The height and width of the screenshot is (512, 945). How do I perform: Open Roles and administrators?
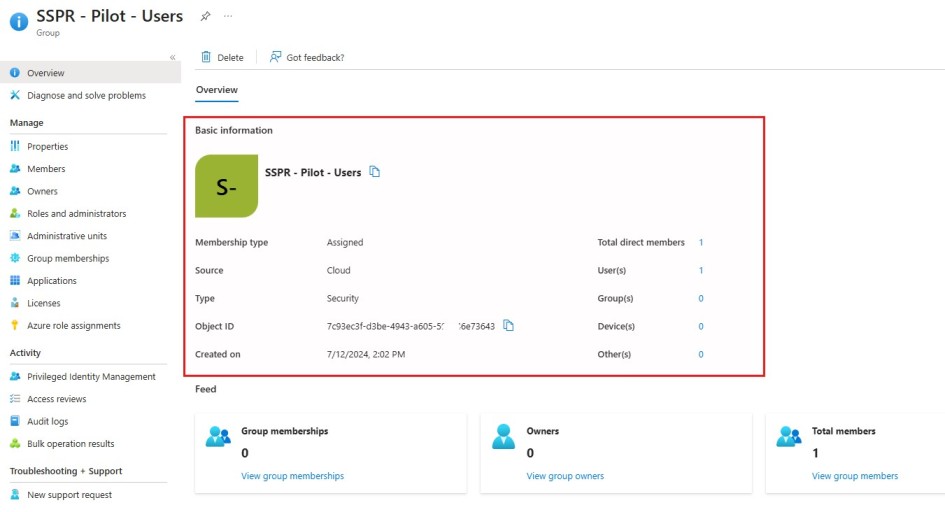click(77, 213)
